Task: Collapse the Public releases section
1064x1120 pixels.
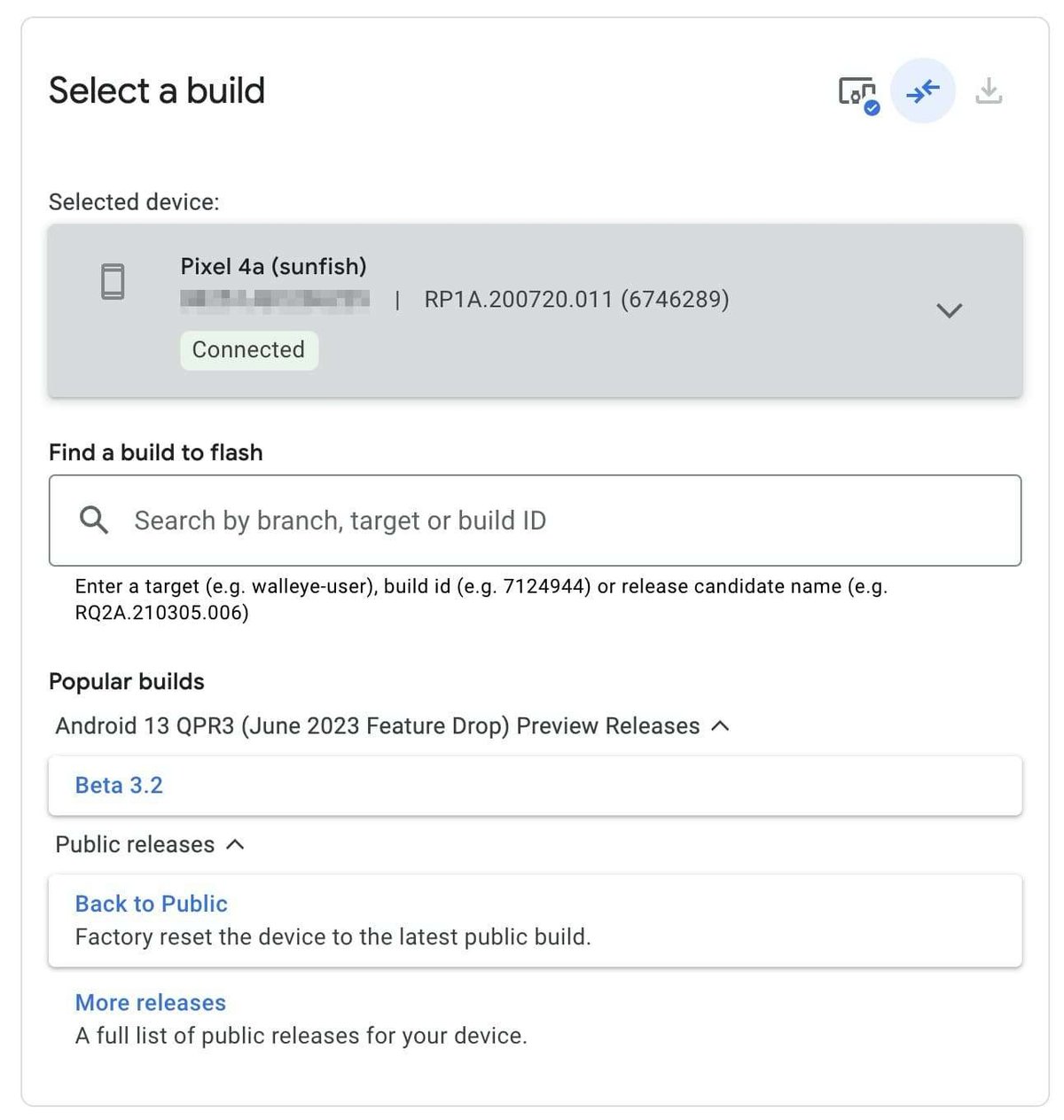Action: (x=235, y=845)
